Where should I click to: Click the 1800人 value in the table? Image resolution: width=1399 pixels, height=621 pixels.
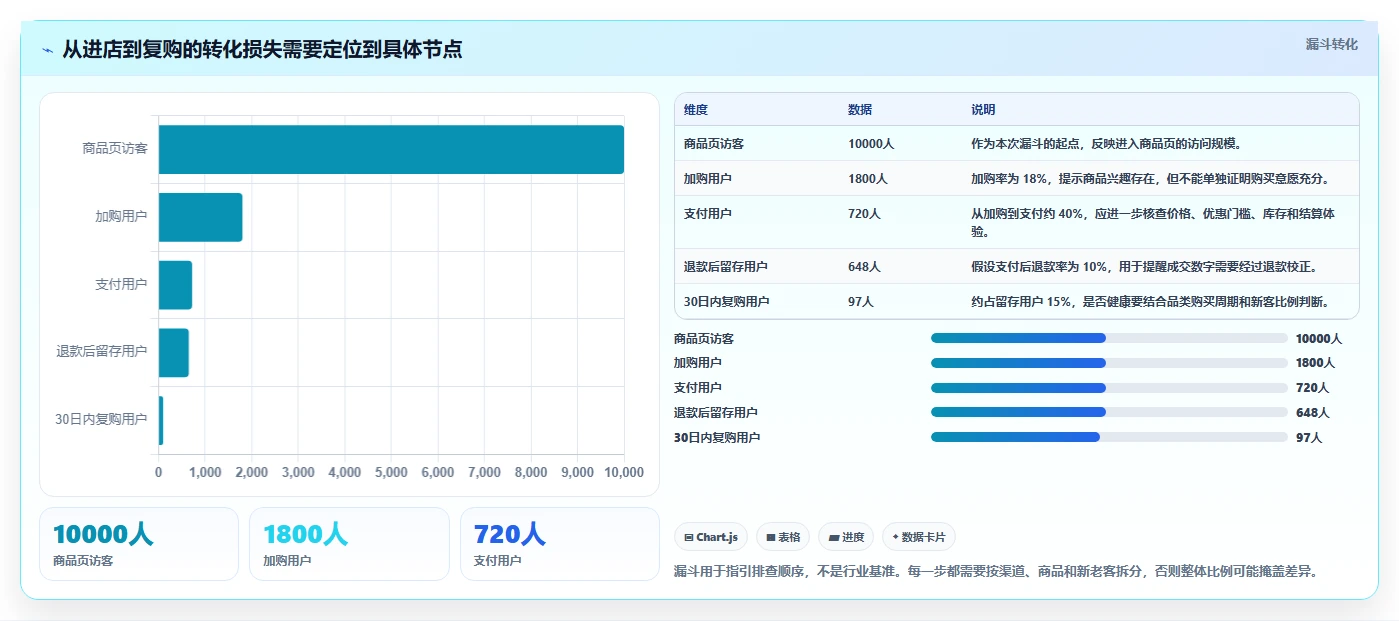[868, 179]
